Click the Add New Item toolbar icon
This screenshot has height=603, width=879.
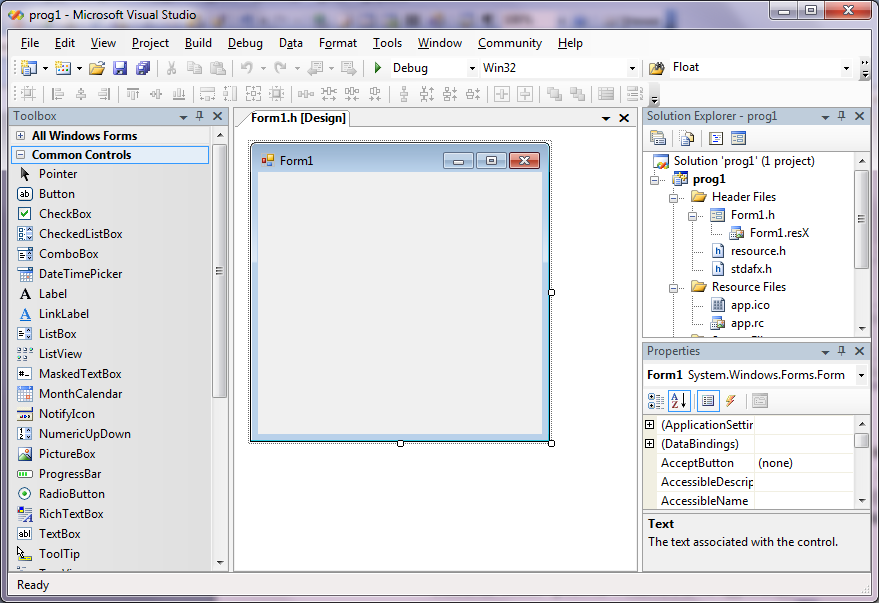(x=63, y=68)
